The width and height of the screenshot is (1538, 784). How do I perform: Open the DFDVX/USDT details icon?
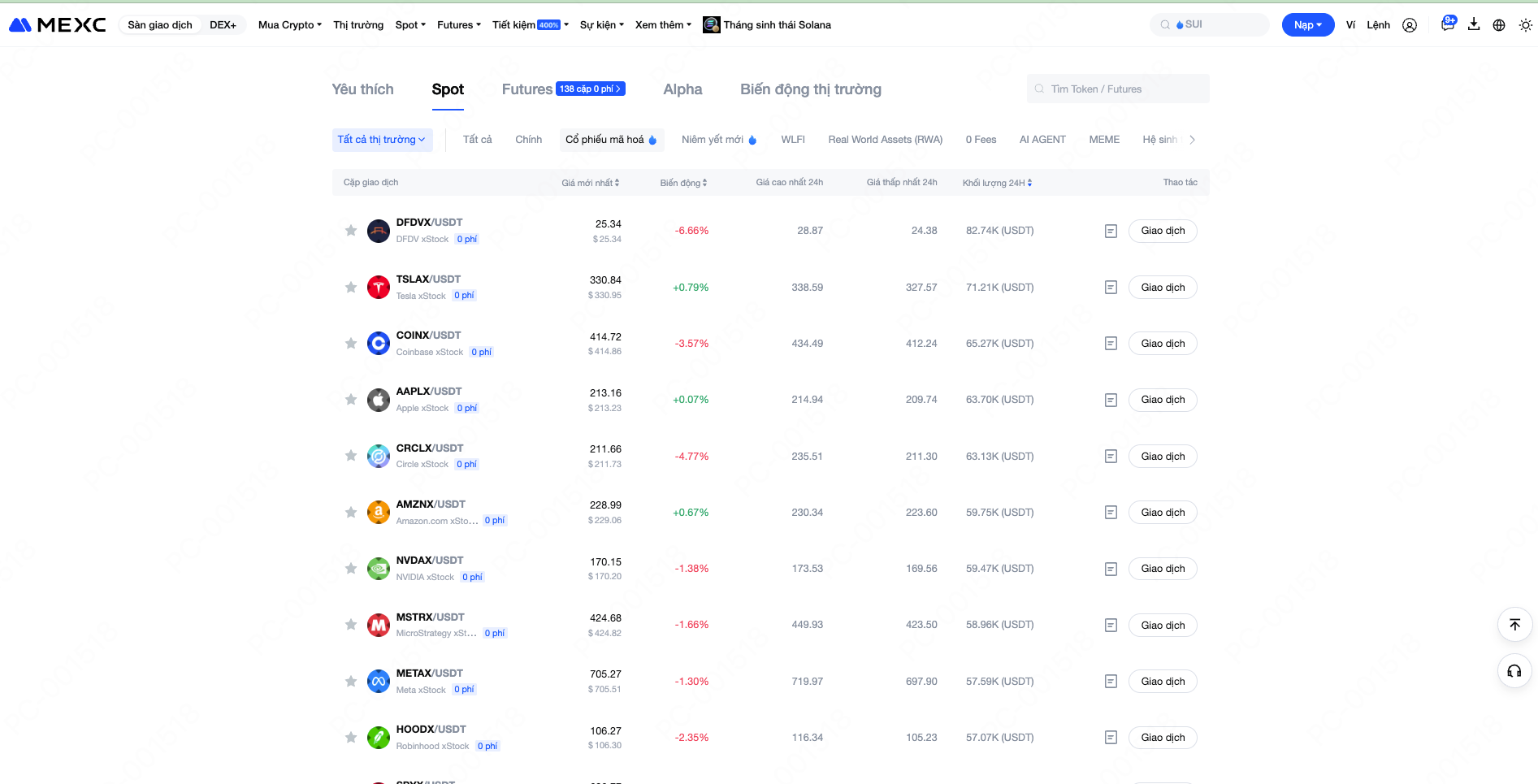pyautogui.click(x=1111, y=232)
